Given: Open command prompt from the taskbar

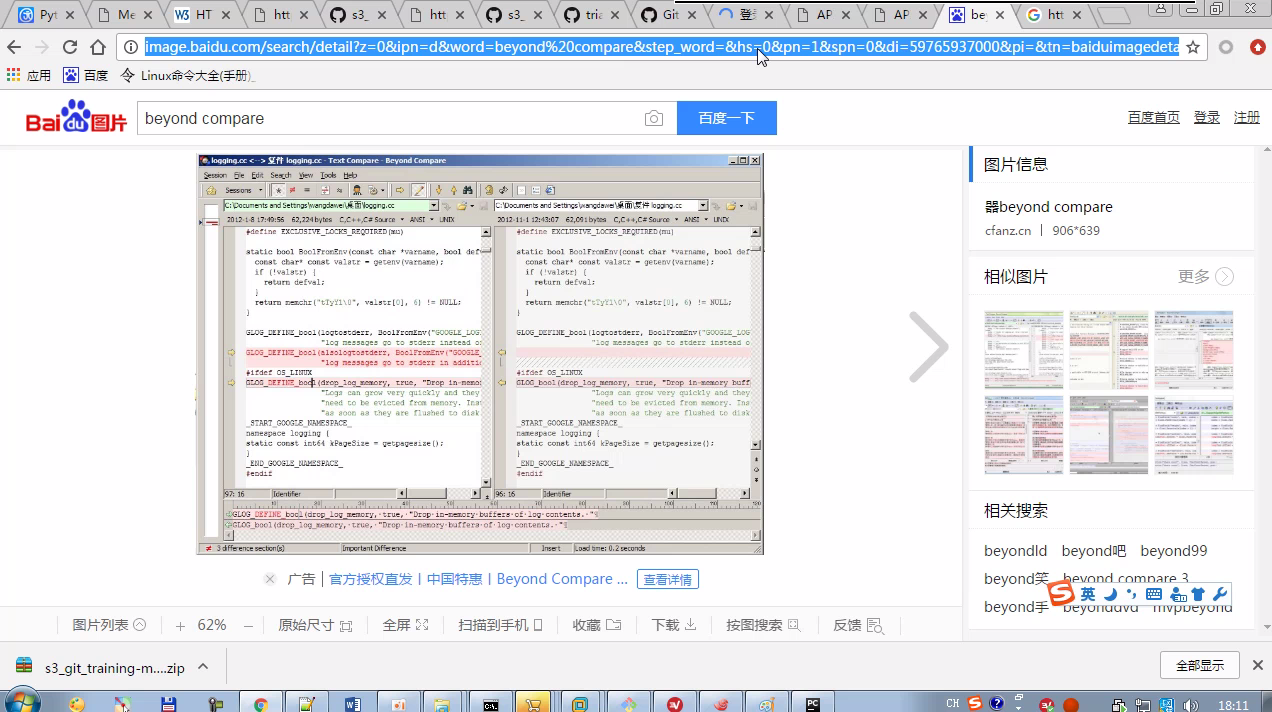Looking at the screenshot, I should 490,704.
